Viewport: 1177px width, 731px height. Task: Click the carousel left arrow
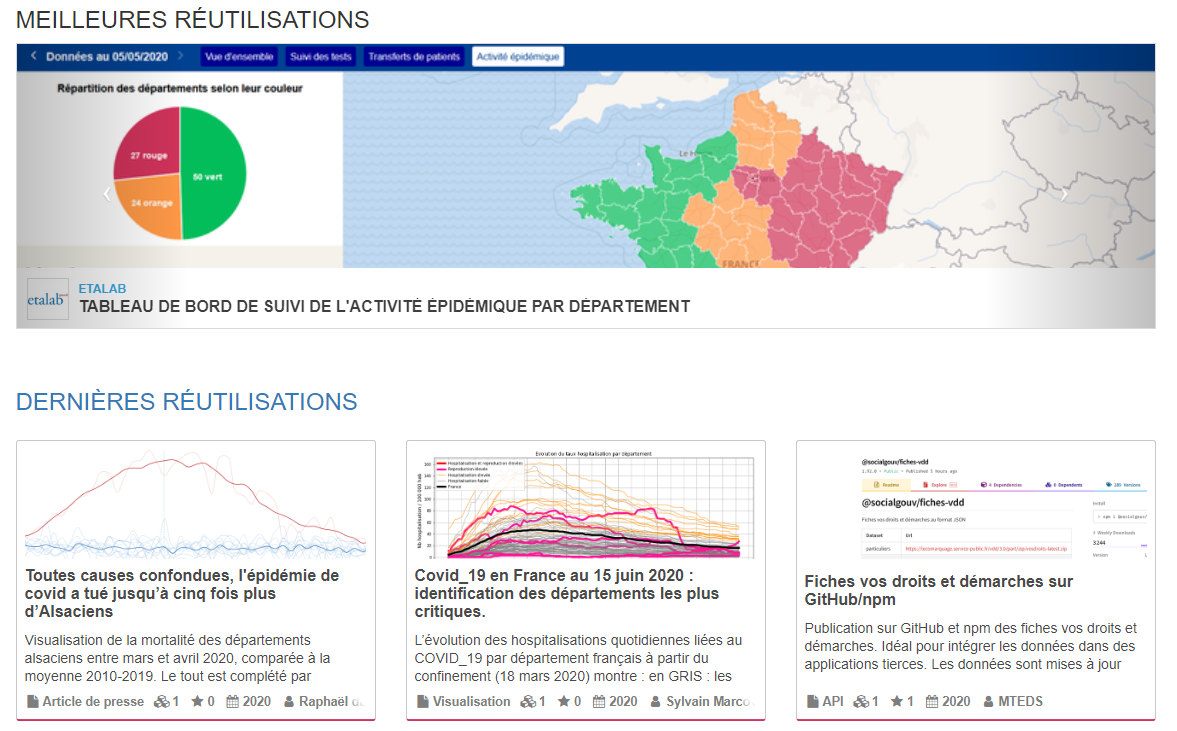point(107,194)
